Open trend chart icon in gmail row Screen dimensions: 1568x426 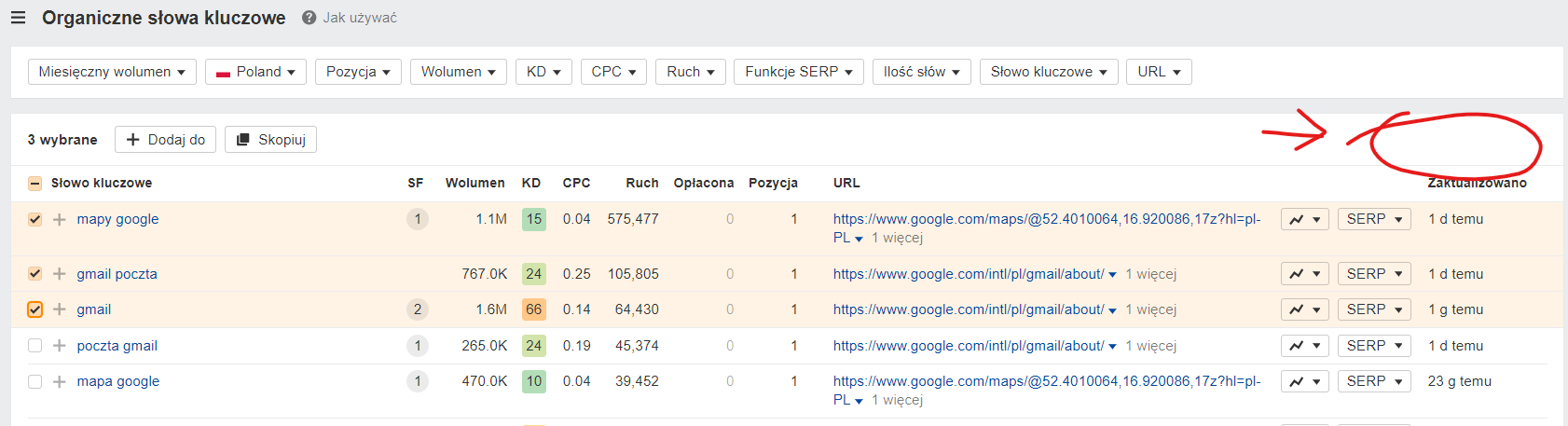1305,309
